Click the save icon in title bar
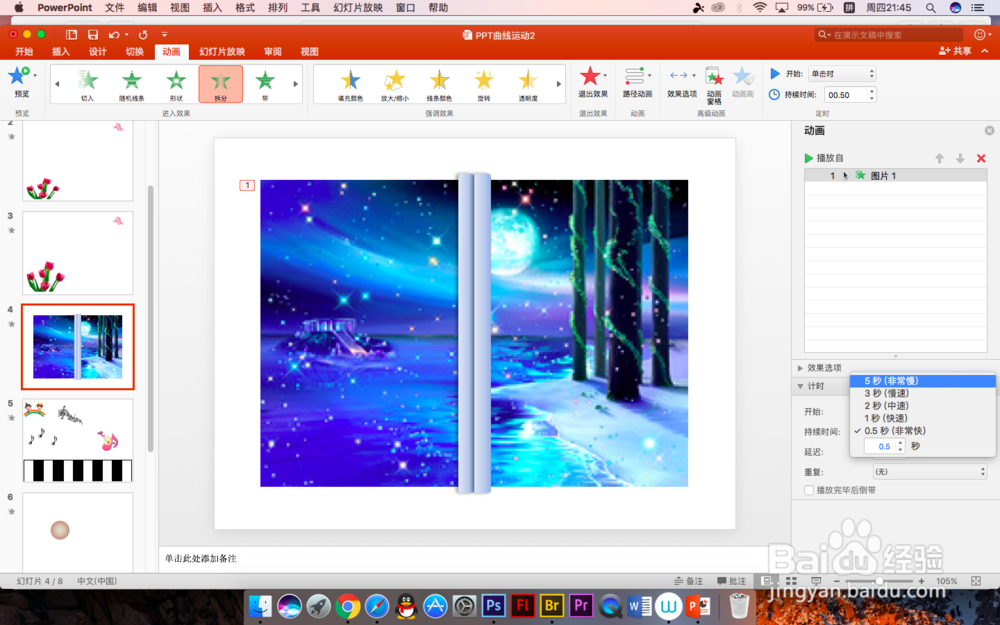The width and height of the screenshot is (1000, 625). click(x=93, y=34)
